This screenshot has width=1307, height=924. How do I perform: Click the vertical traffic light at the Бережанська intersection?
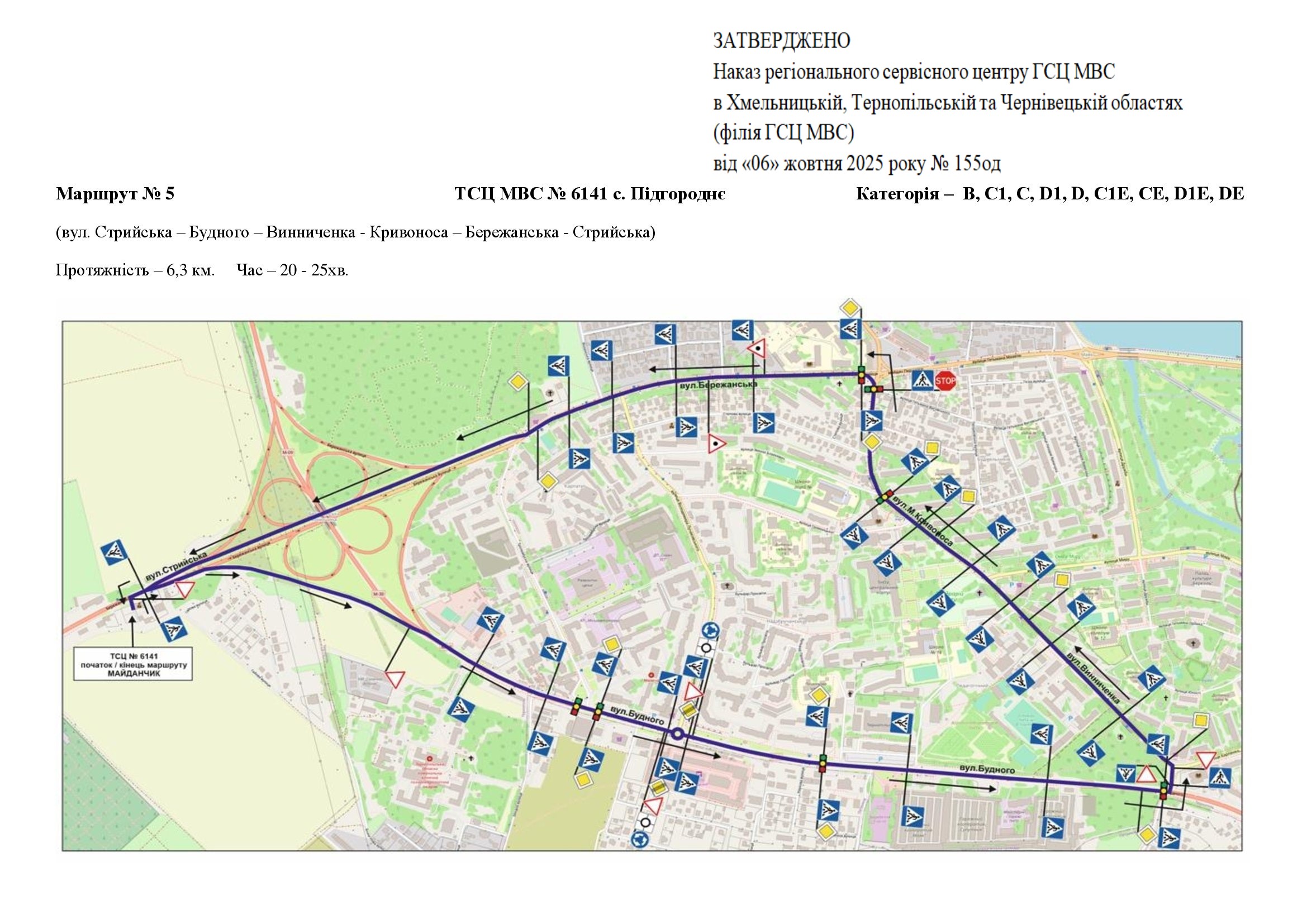[x=862, y=376]
